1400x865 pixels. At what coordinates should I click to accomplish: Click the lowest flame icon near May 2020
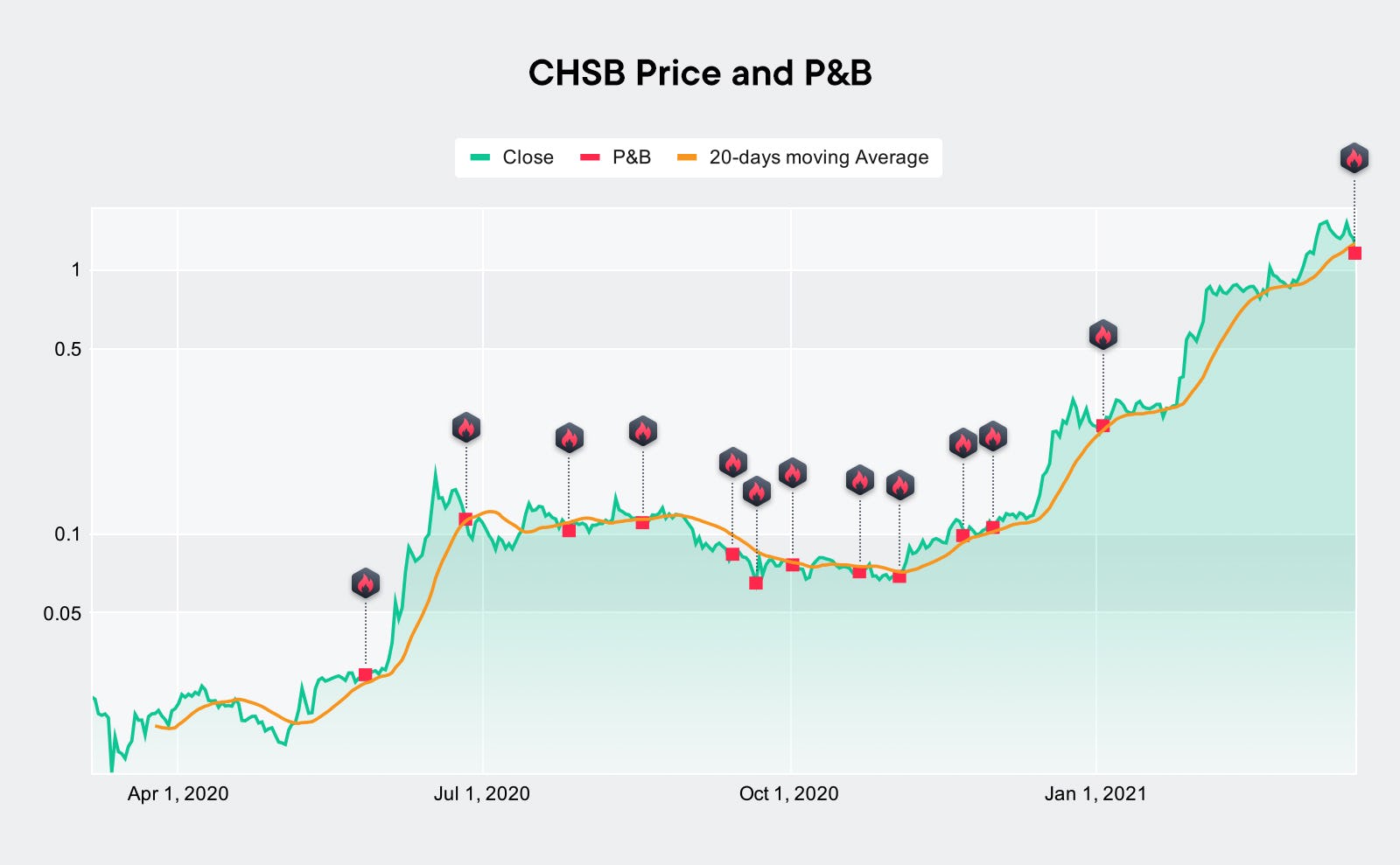point(365,583)
